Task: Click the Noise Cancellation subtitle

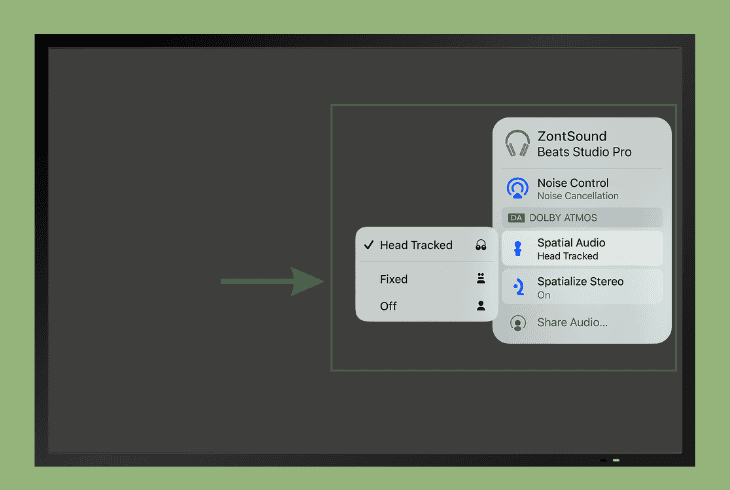Action: (x=578, y=196)
